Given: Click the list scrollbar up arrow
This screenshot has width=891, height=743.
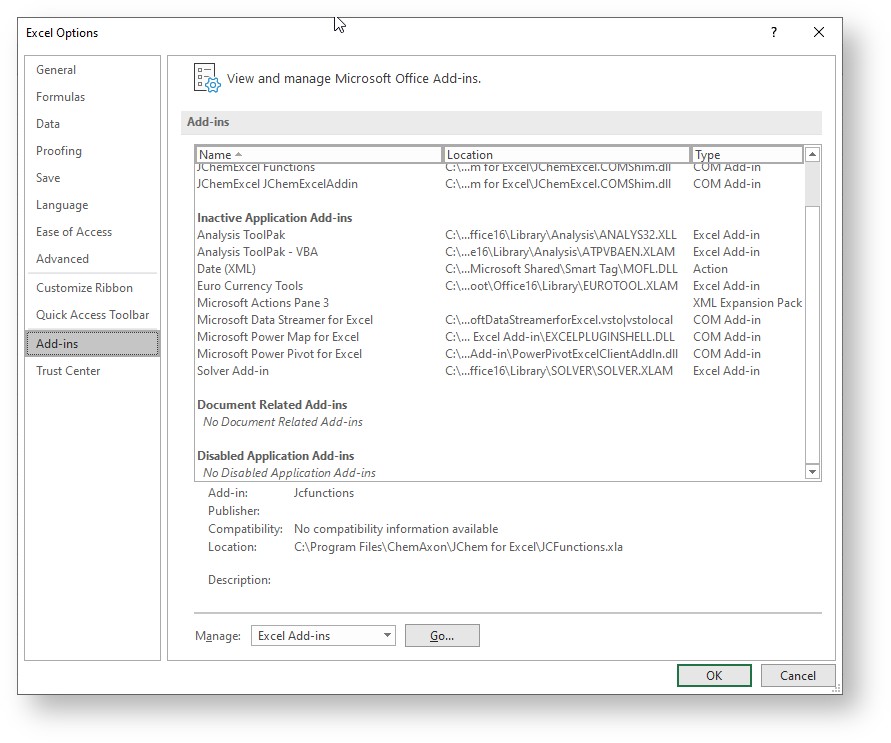Looking at the screenshot, I should click(x=812, y=155).
